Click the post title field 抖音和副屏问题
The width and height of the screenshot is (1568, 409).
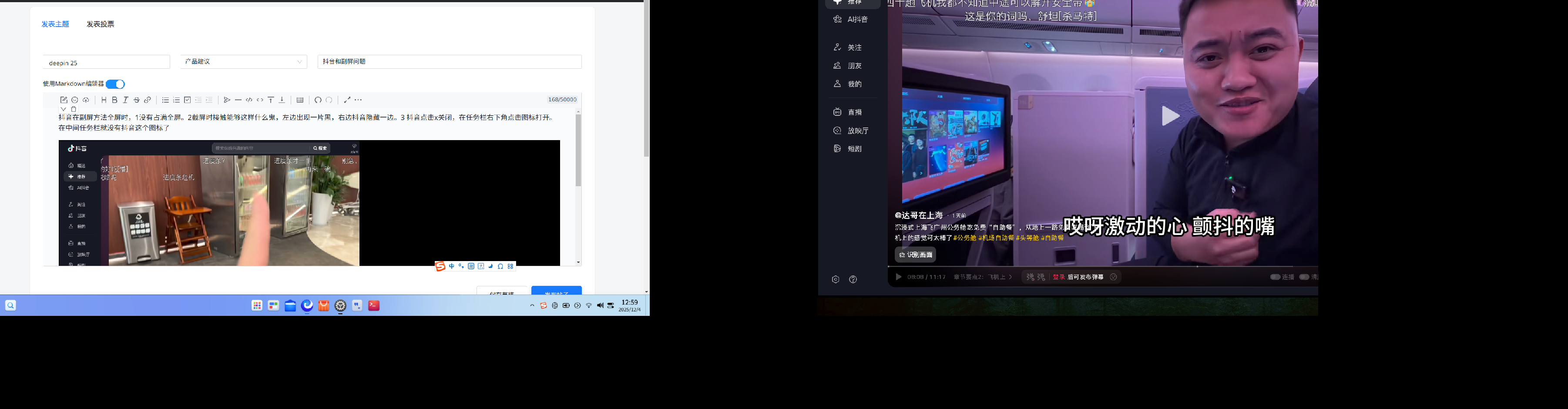(x=450, y=61)
